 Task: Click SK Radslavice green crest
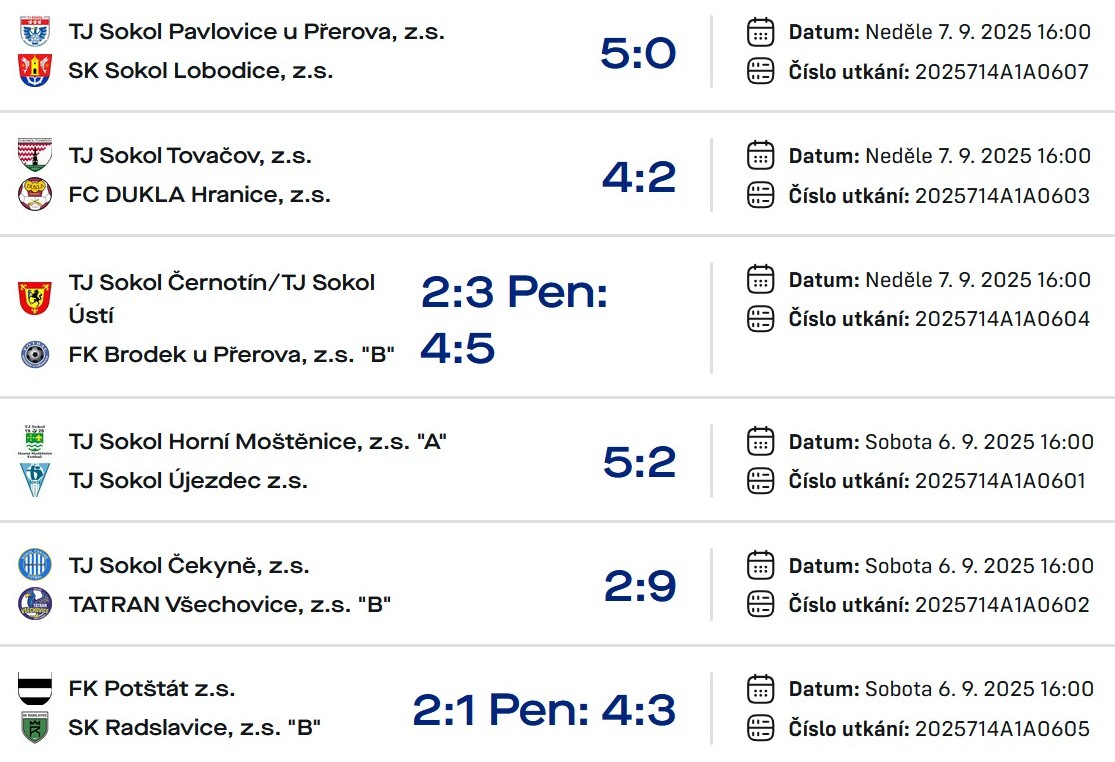point(35,727)
